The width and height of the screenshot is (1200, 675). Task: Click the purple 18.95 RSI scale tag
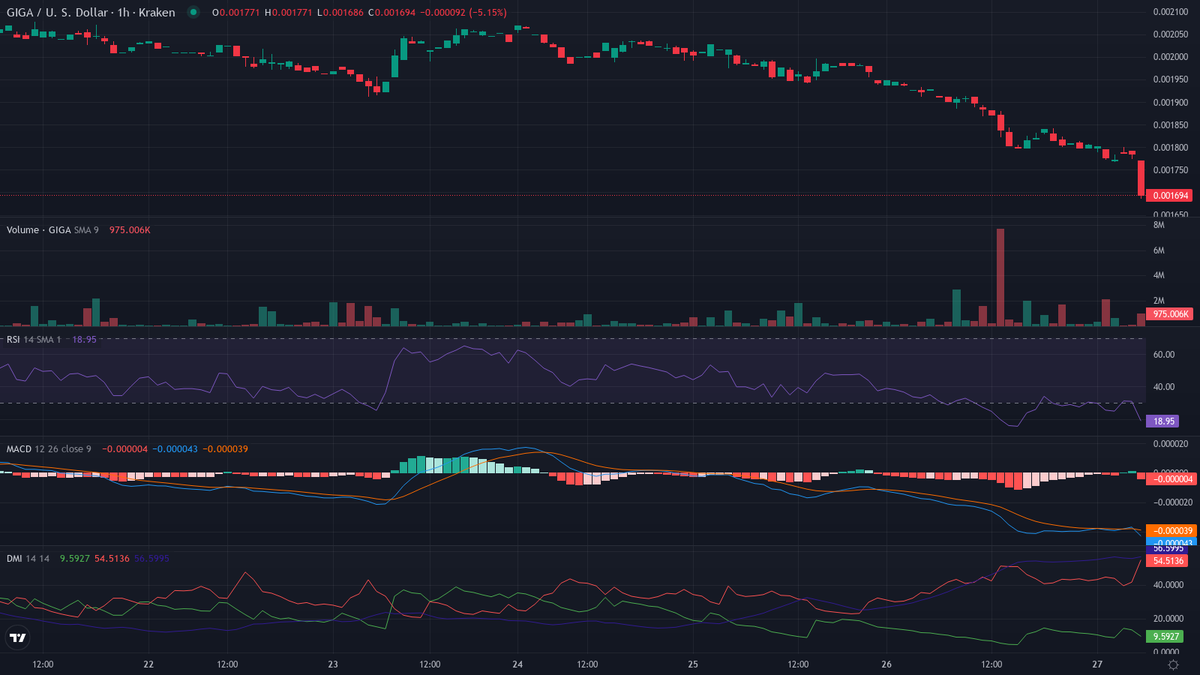coord(1164,422)
